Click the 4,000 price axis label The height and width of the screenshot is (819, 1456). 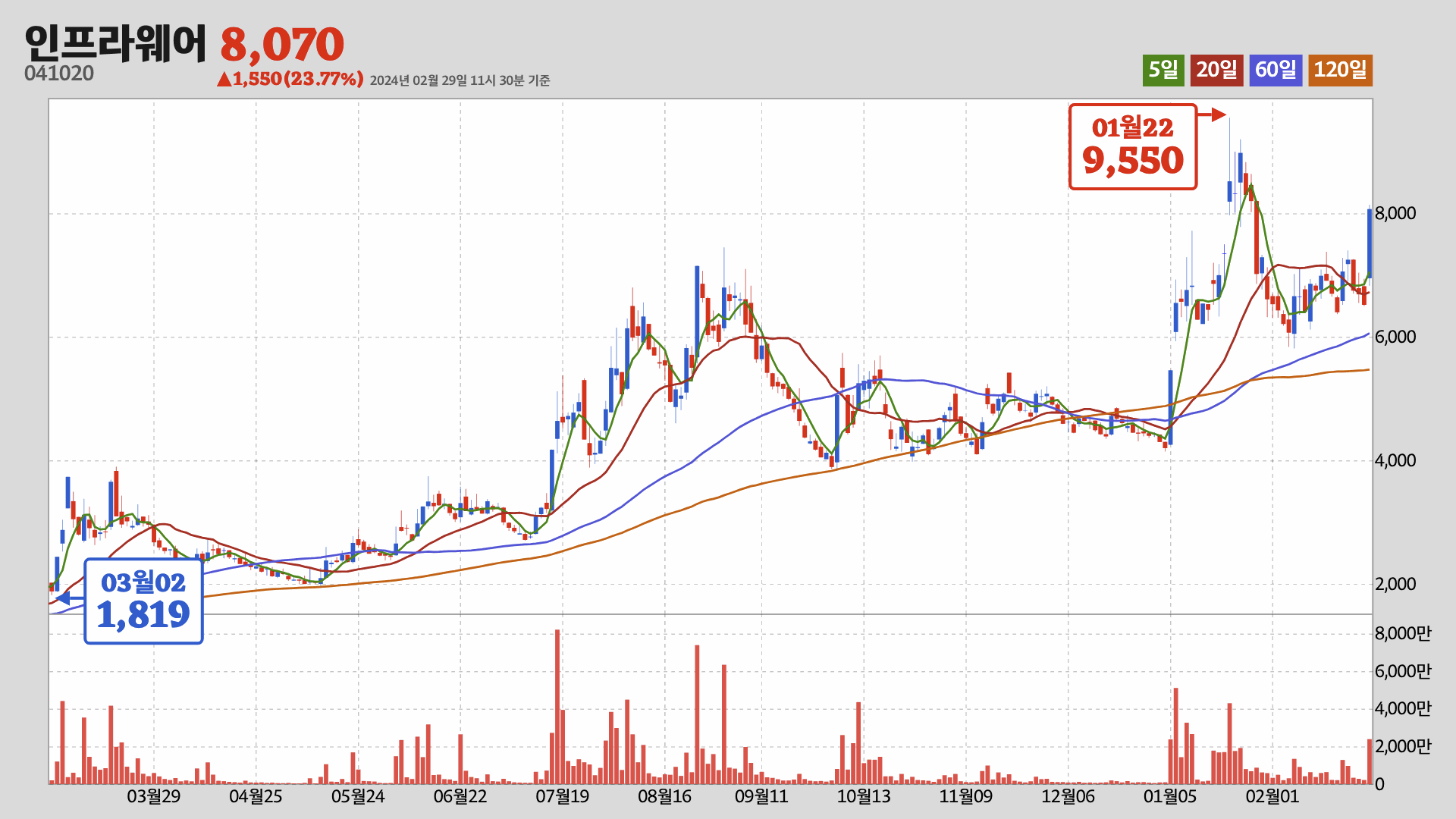(x=1395, y=460)
